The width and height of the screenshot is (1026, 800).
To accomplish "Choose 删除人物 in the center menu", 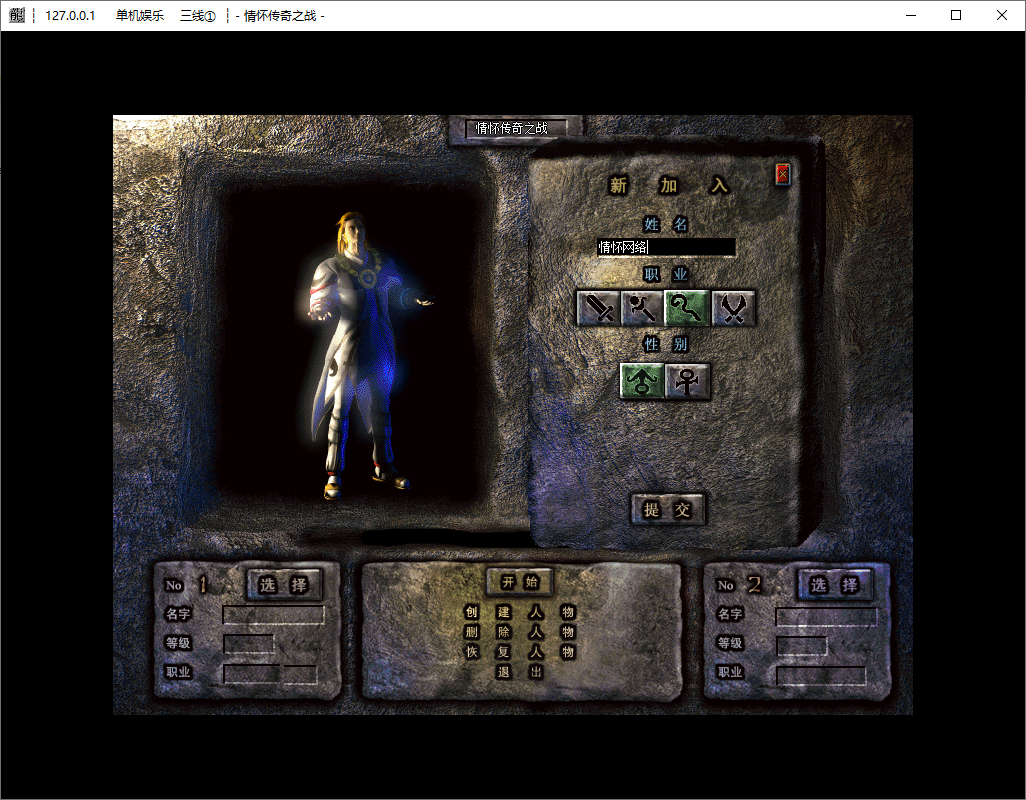I will (519, 632).
